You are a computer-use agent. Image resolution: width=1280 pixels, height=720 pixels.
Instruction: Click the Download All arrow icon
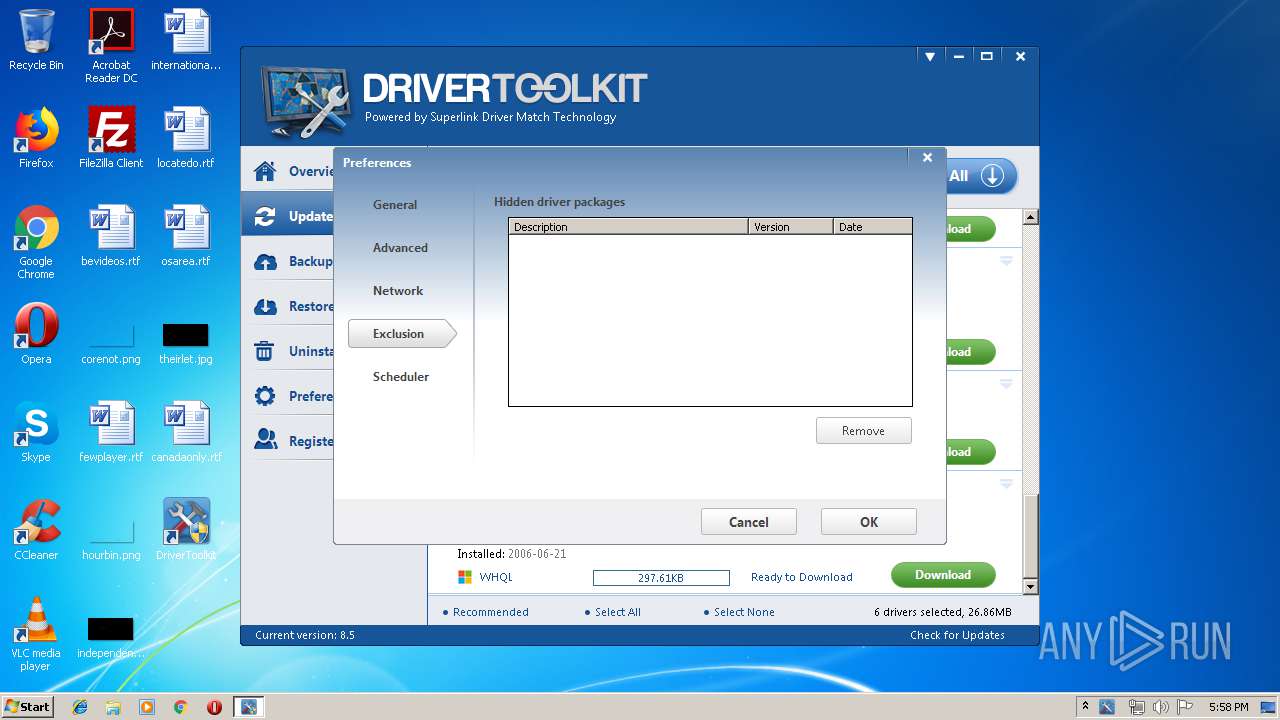(992, 176)
